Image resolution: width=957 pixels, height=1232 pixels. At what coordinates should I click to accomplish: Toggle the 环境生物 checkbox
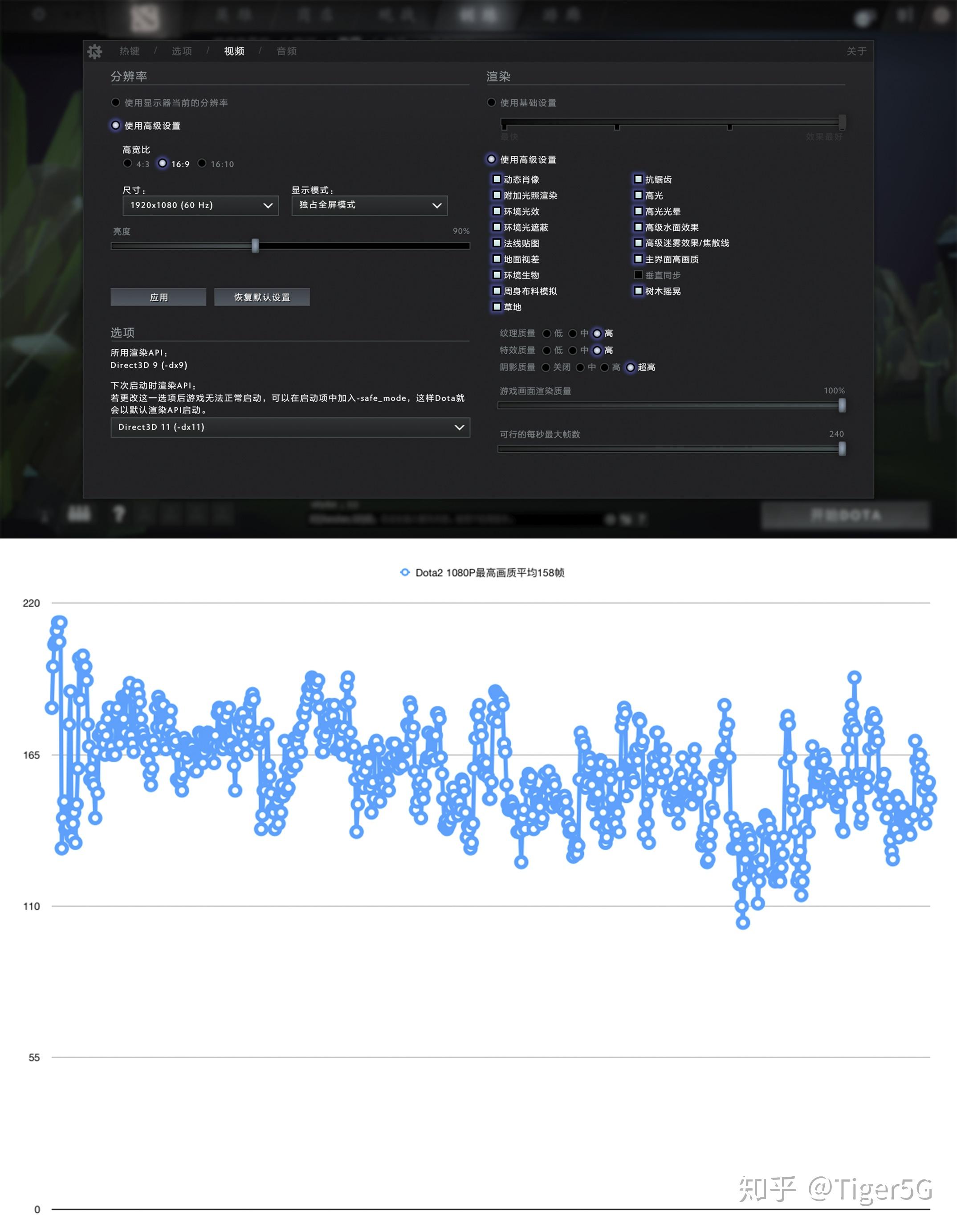point(497,275)
